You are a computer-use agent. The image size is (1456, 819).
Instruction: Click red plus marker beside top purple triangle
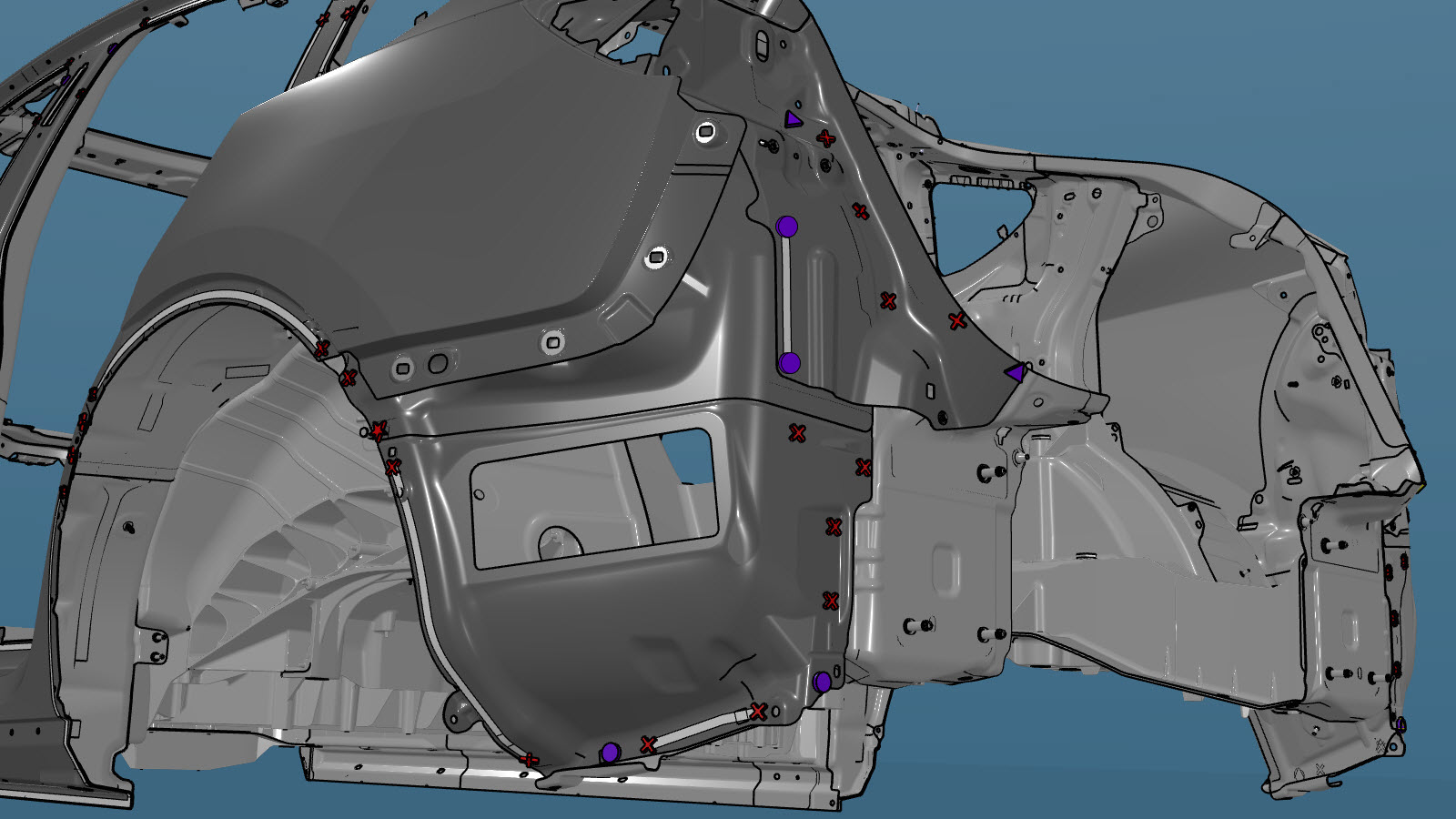[825, 138]
